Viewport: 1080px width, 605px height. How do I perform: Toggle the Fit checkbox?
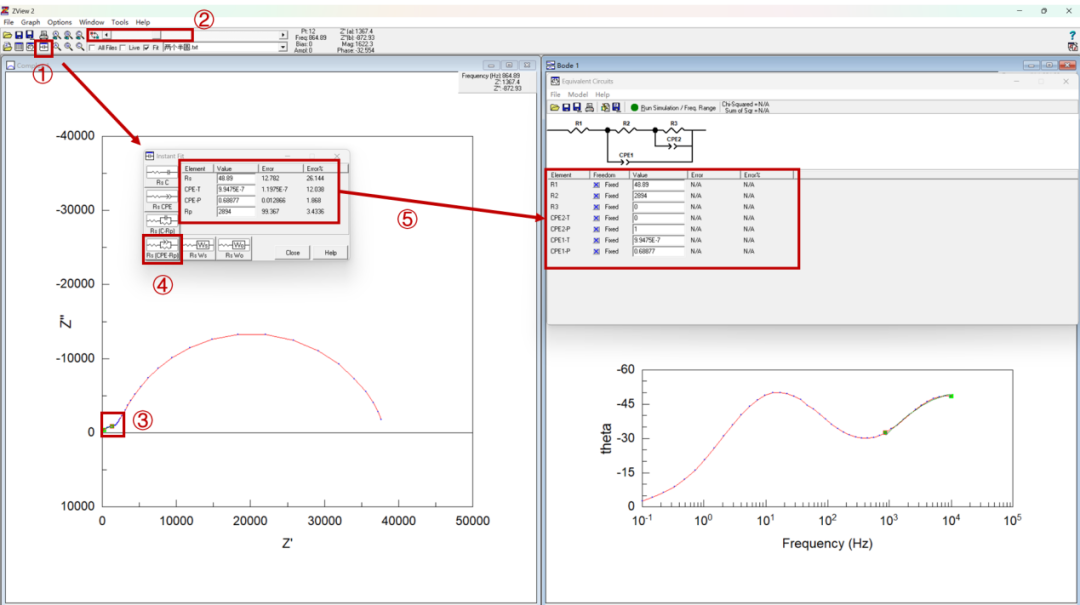146,48
